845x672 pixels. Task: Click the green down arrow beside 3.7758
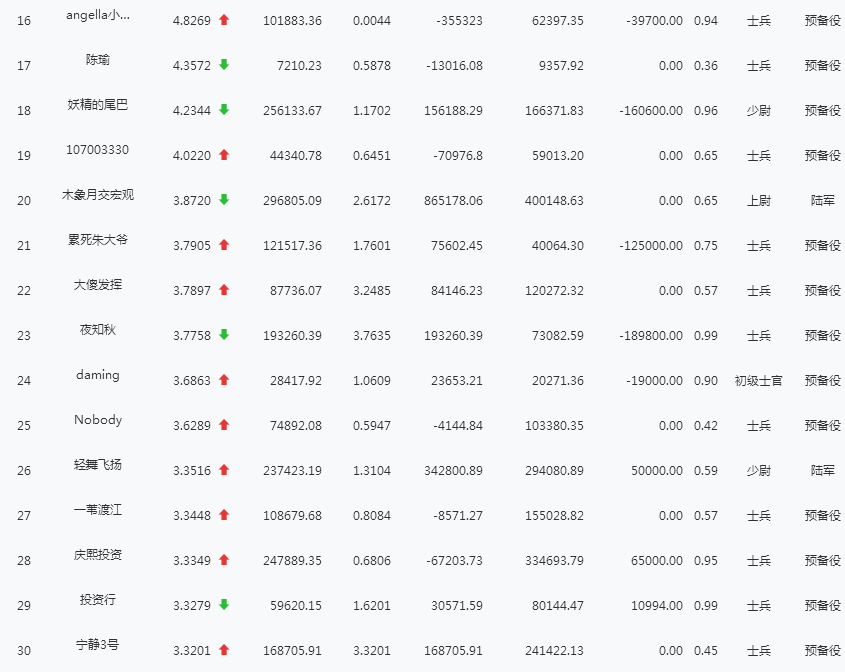click(x=224, y=335)
